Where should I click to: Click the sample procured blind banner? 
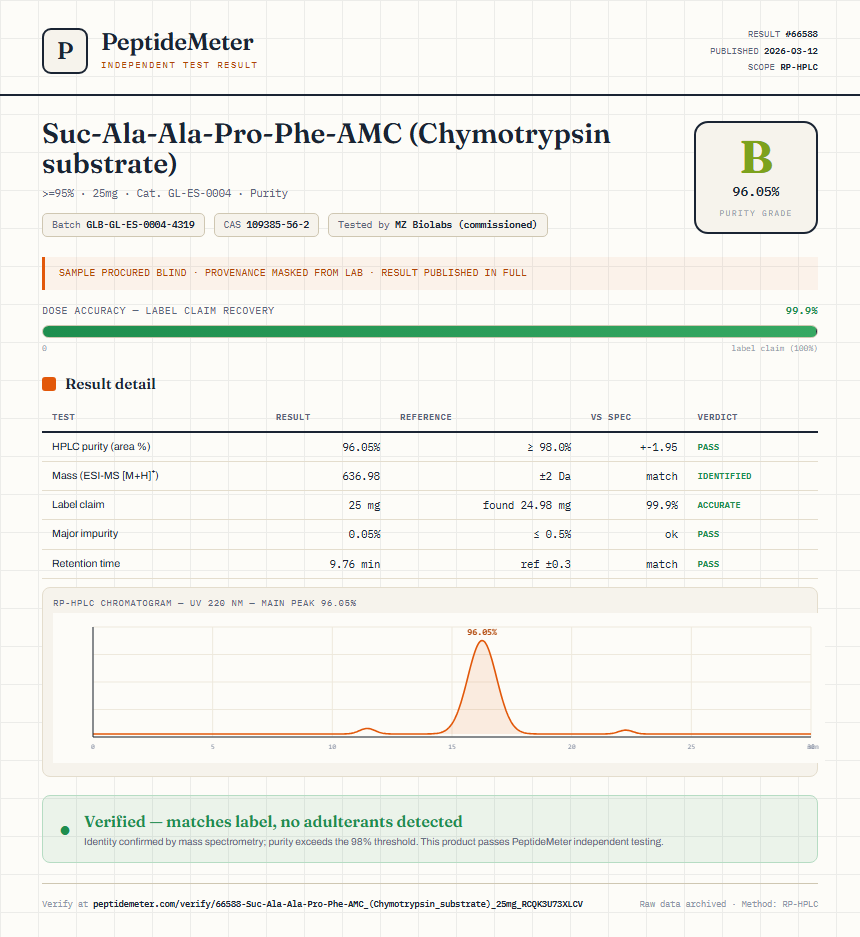[x=430, y=273]
